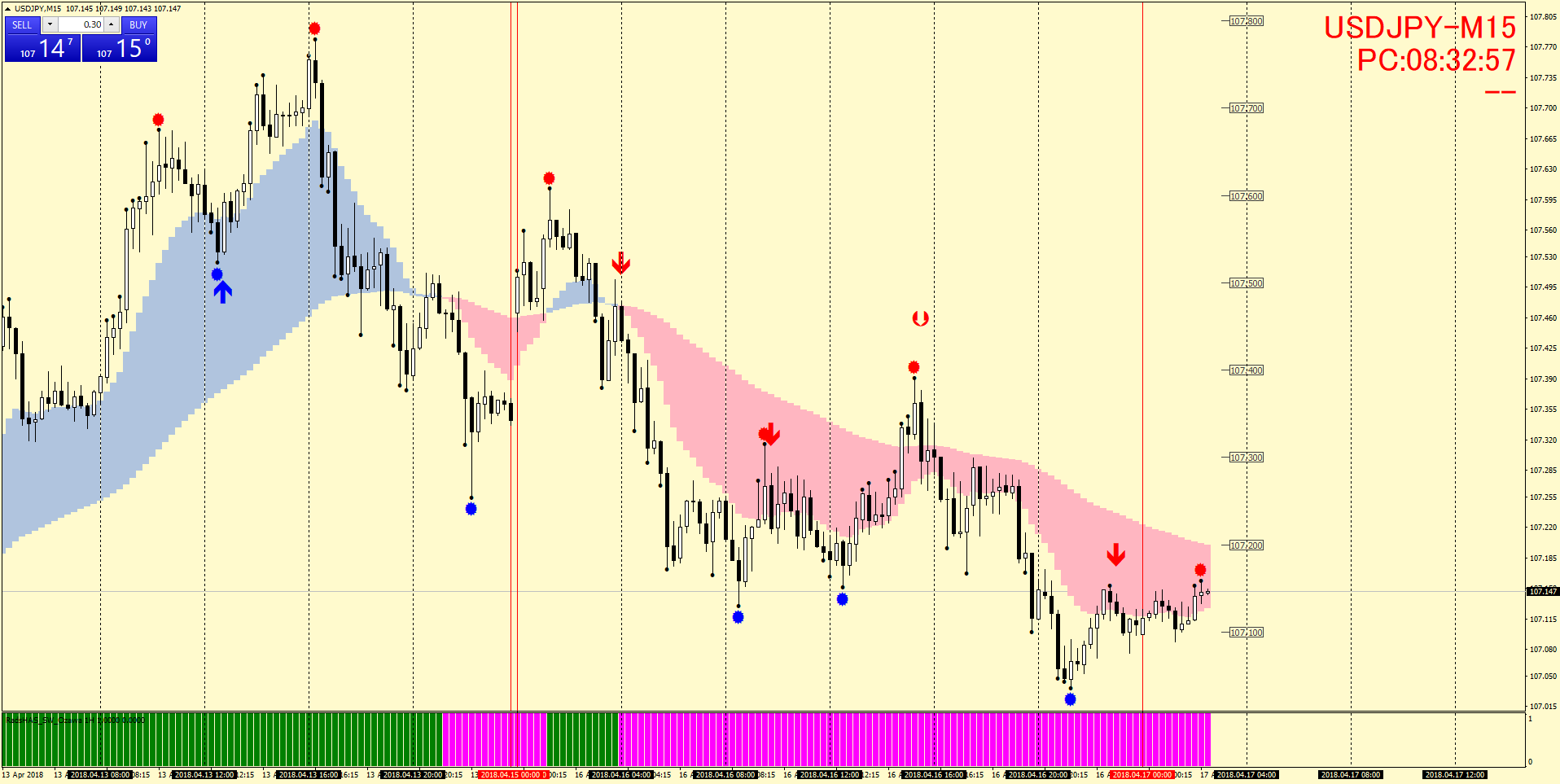The height and width of the screenshot is (784, 1560).
Task: Click the 2018.04.17 08:00 time label
Action: (x=1351, y=775)
